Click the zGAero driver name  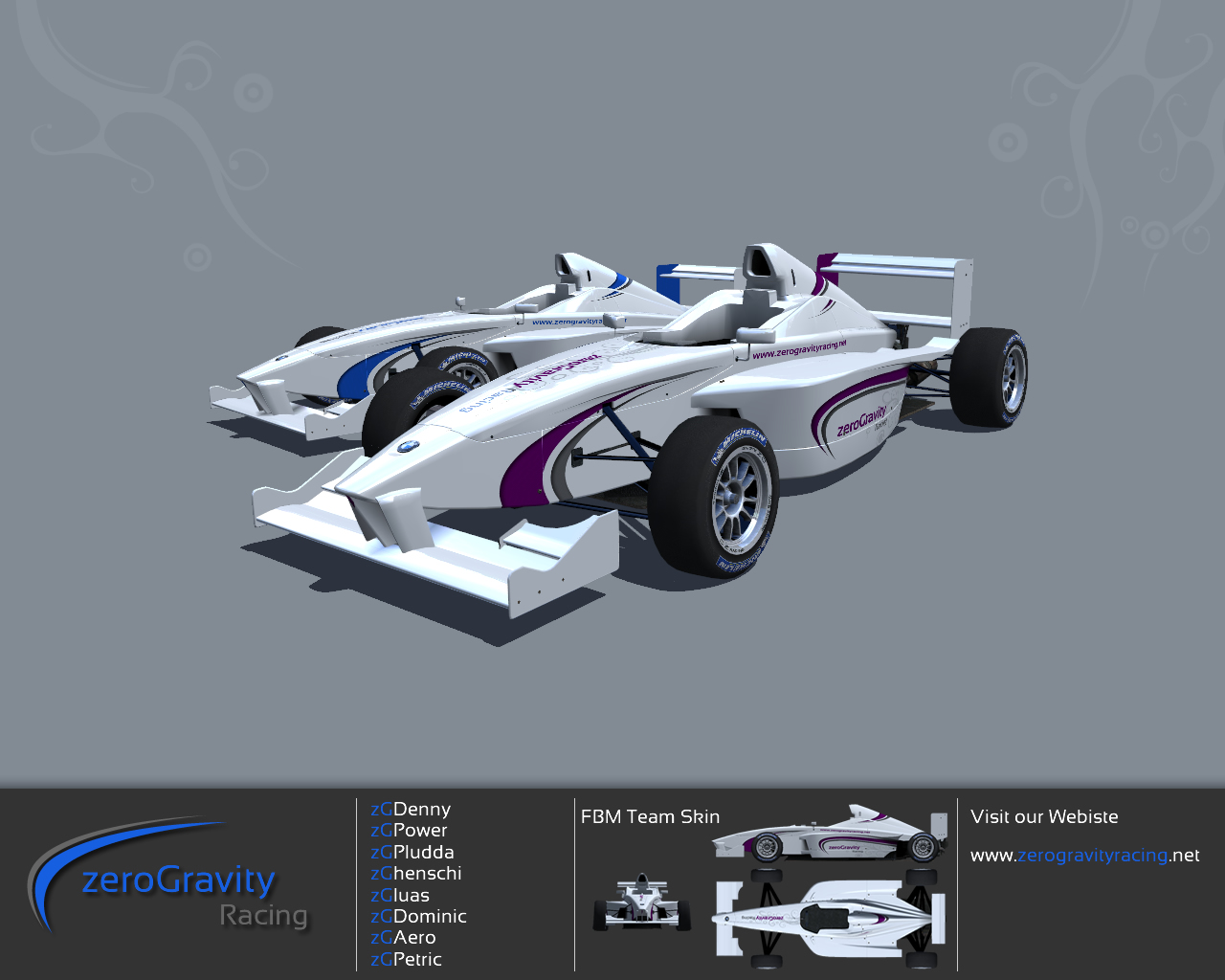[403, 938]
